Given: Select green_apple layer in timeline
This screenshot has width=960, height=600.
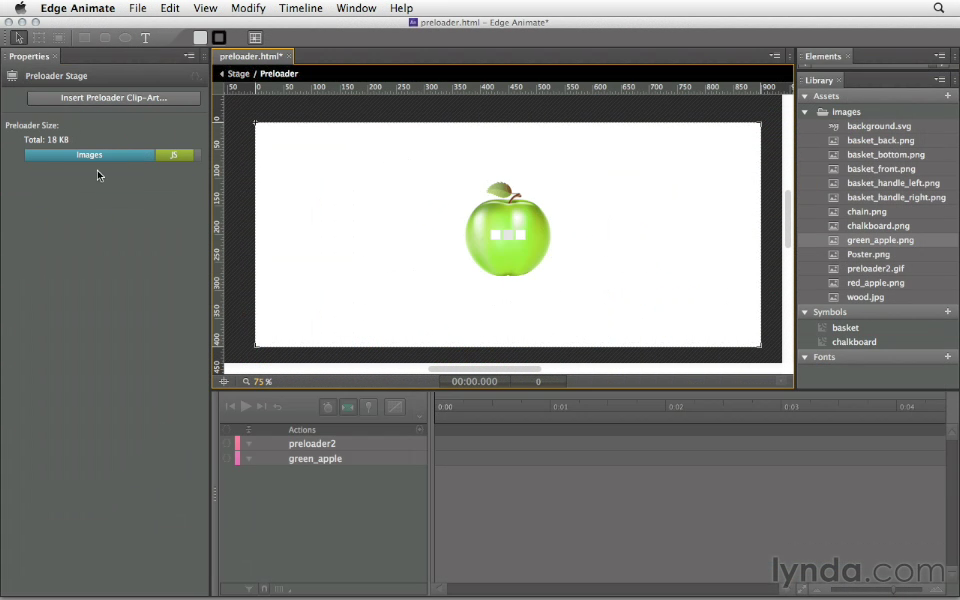Looking at the screenshot, I should (315, 459).
